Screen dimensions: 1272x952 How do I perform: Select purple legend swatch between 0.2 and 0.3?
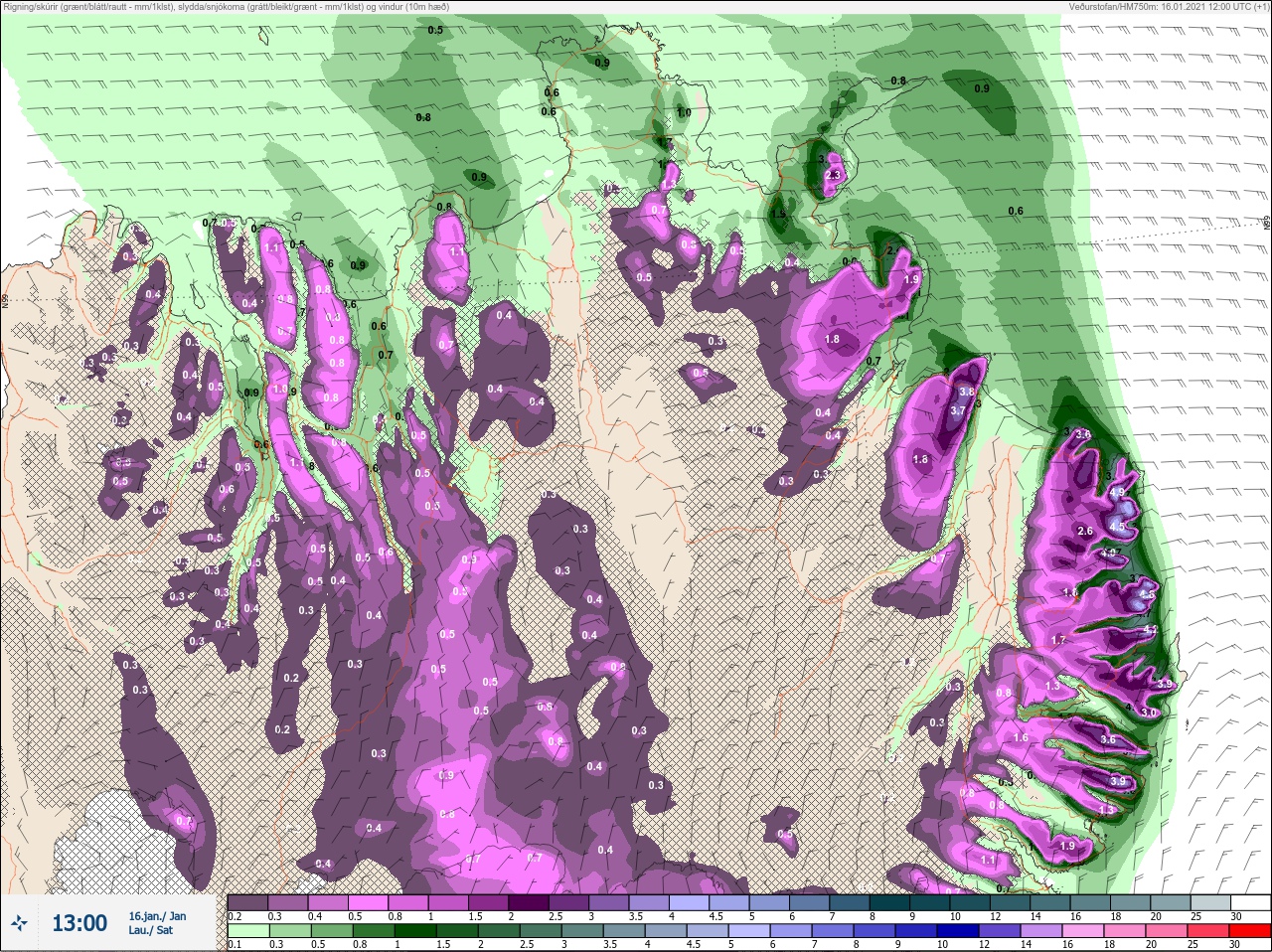click(x=247, y=902)
